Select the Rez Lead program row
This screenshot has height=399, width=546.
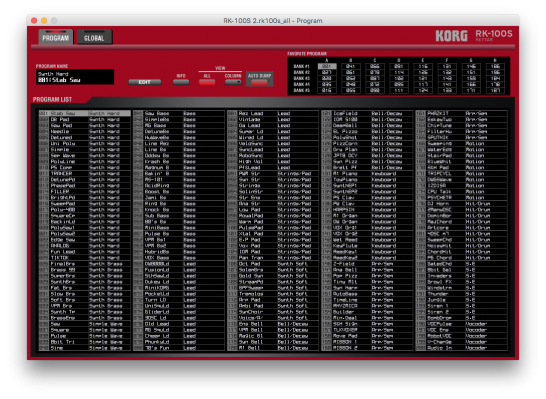pos(273,113)
